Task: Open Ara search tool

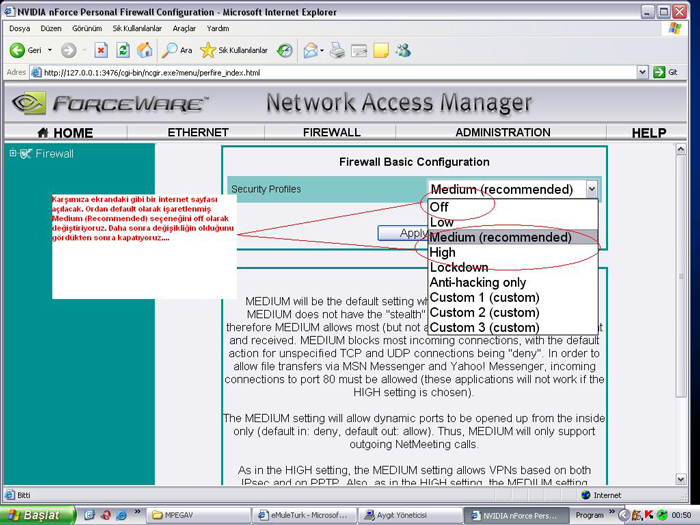Action: pos(176,50)
